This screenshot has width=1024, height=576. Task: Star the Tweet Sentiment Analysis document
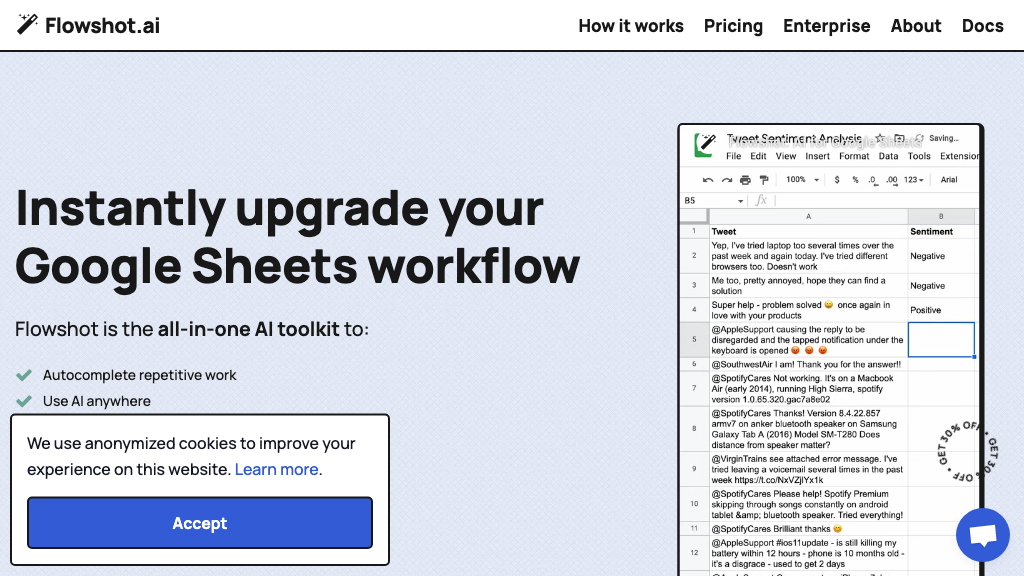[879, 139]
